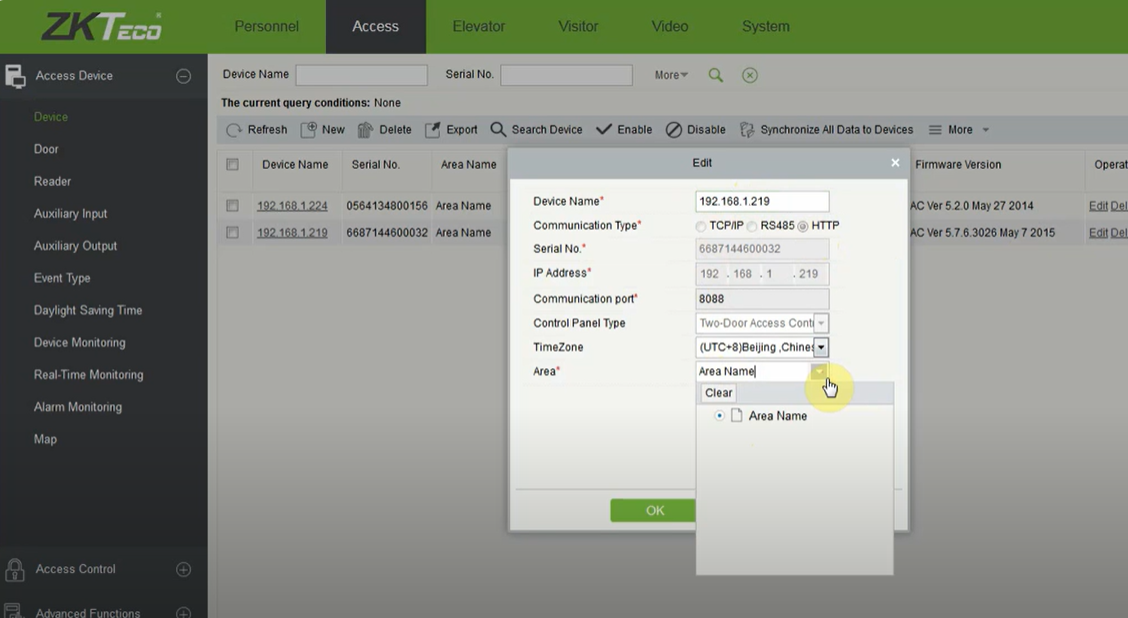Viewport: 1128px width, 618px height.
Task: Check the 192.168.1.224 row checkbox
Action: [x=232, y=206]
